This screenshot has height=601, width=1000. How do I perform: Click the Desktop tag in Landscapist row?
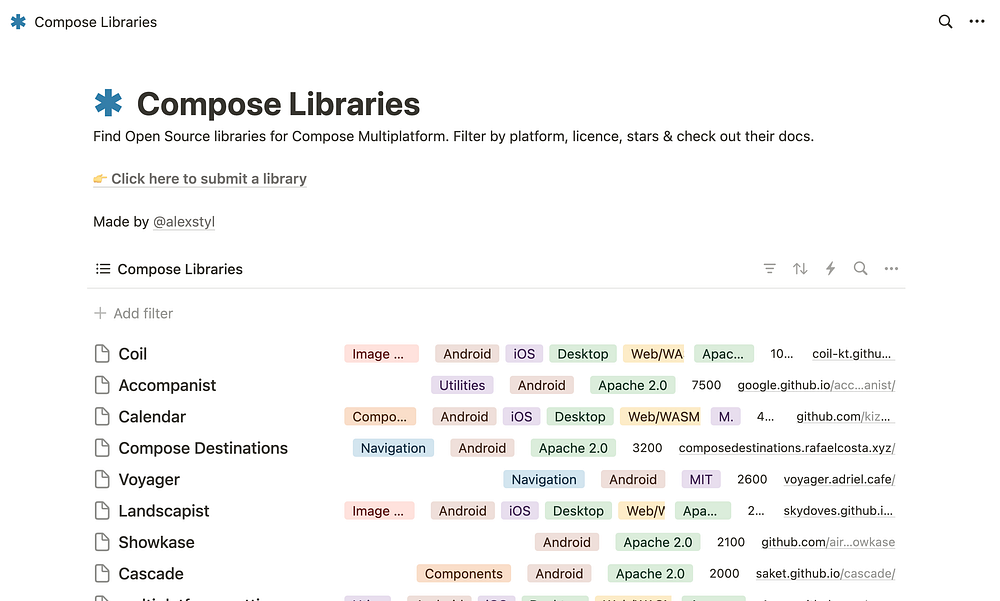tap(578, 510)
